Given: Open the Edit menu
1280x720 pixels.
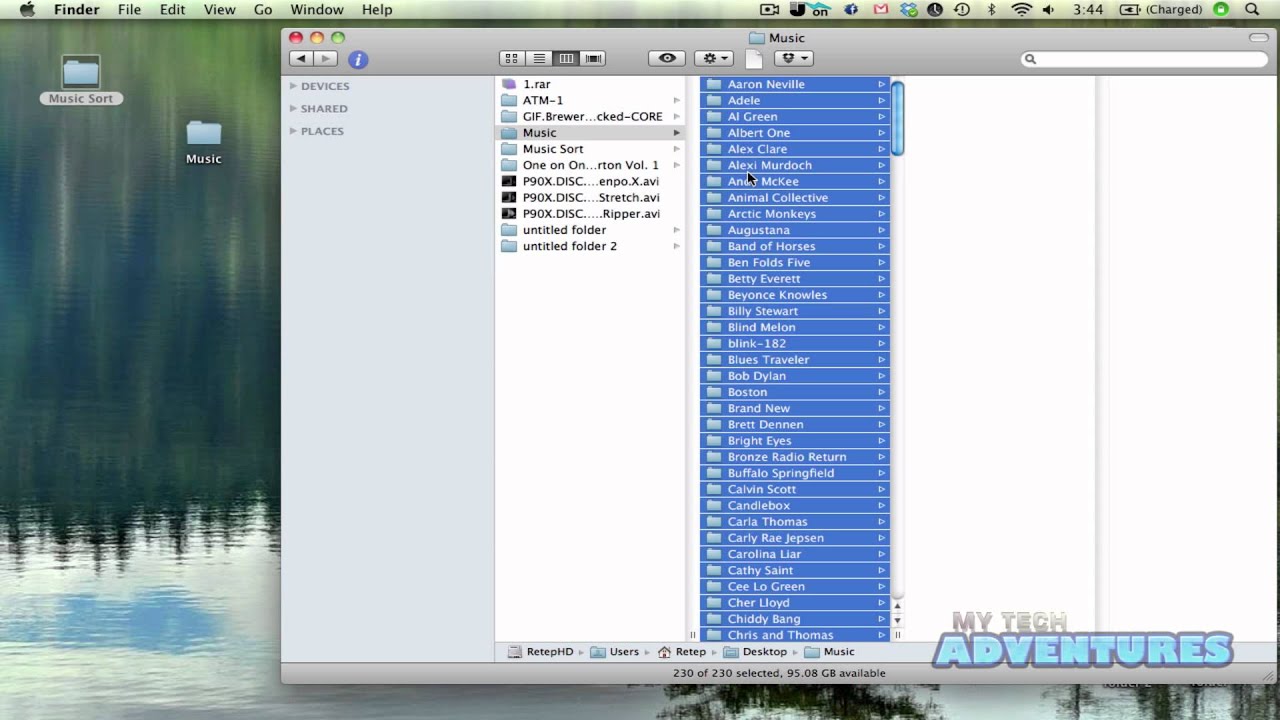Looking at the screenshot, I should (x=172, y=9).
